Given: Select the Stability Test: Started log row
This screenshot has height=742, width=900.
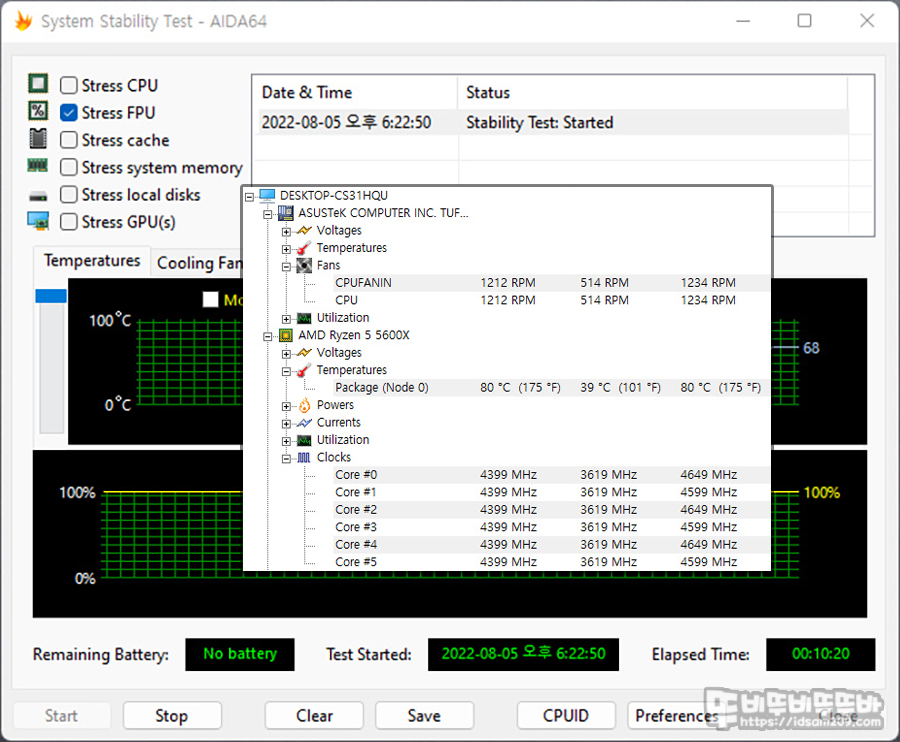Looking at the screenshot, I should 553,122.
